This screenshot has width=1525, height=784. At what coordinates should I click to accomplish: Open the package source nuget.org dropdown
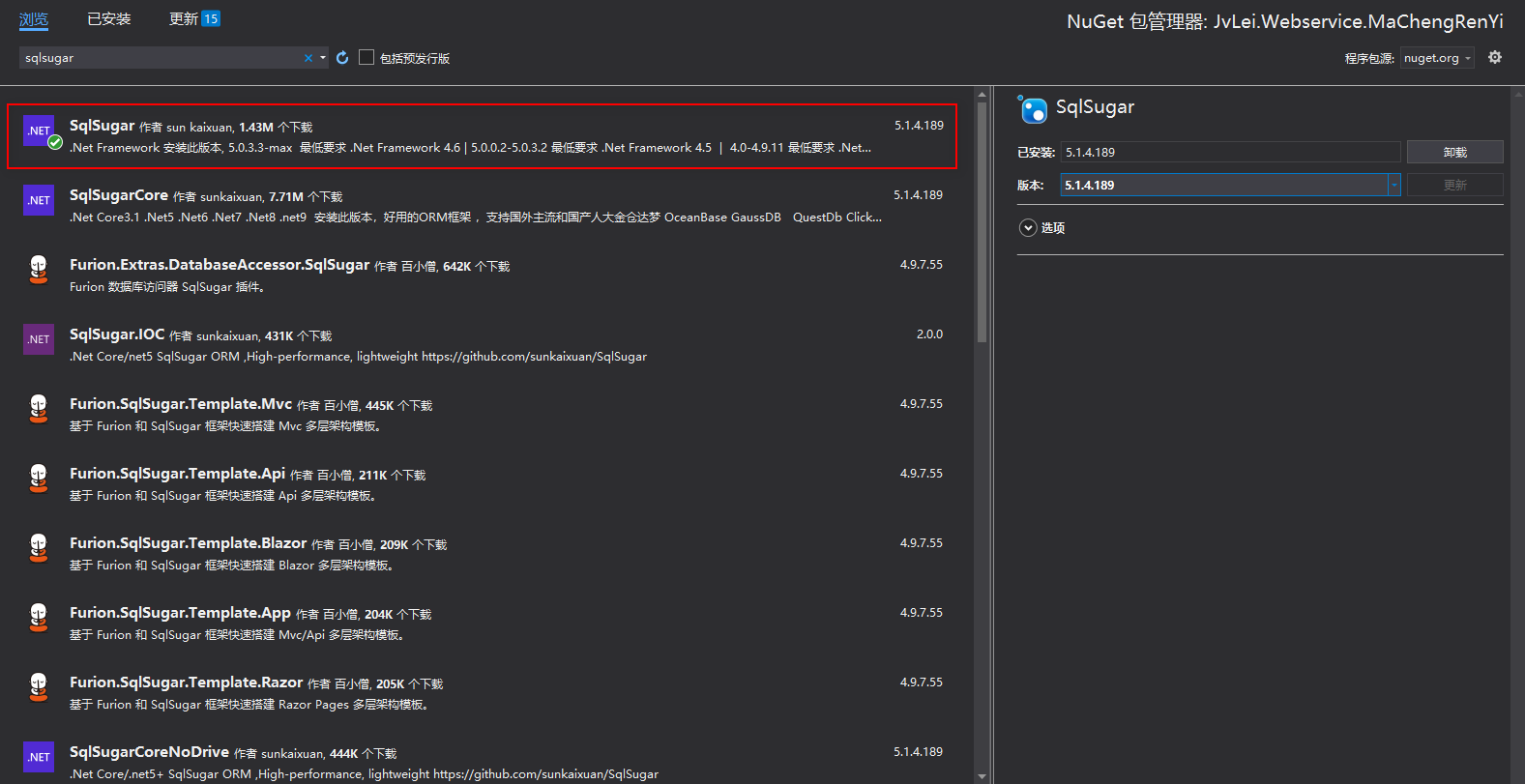coord(1437,58)
